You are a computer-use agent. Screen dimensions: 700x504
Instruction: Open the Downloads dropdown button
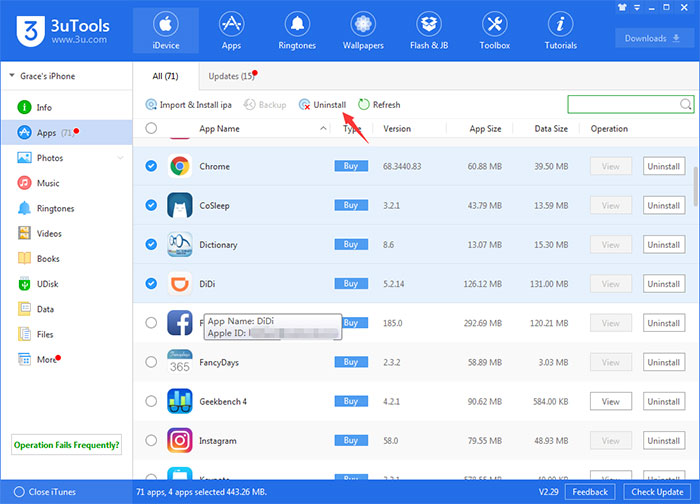pyautogui.click(x=650, y=39)
